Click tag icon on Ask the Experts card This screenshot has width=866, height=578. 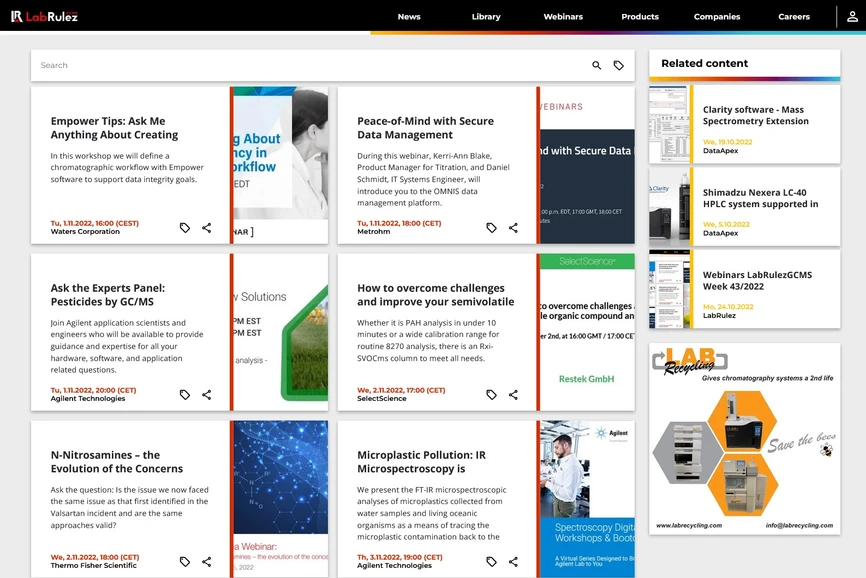185,394
